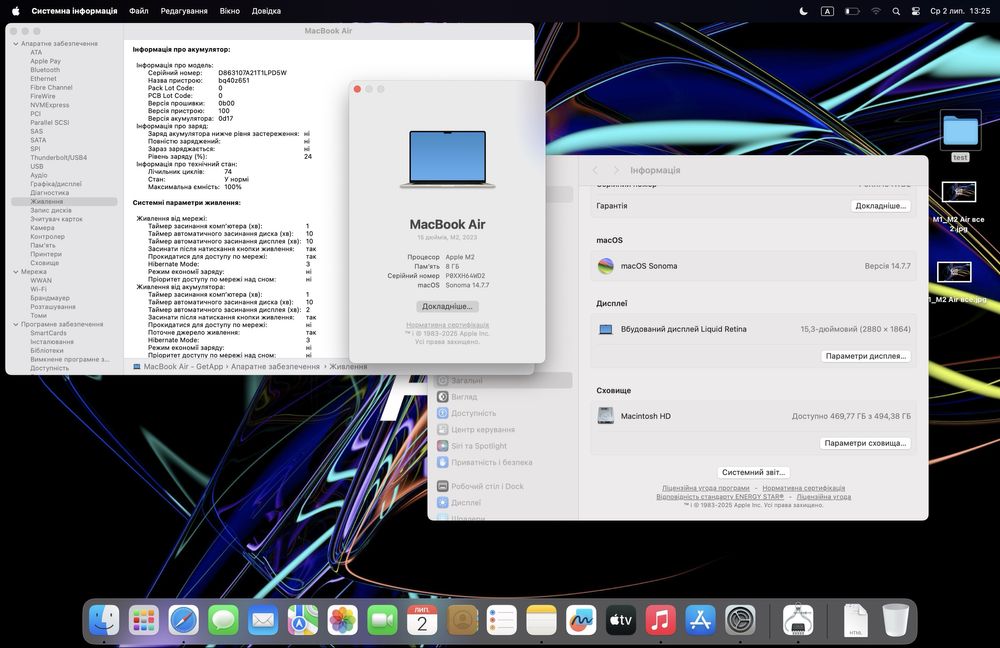The height and width of the screenshot is (648, 1000).
Task: Click the System Information chip icon in Dock
Action: tap(798, 619)
